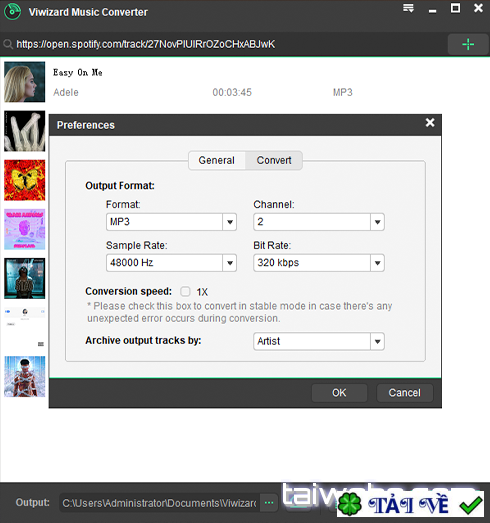Select the Easy On Me album thumbnail
490x523 pixels.
click(24, 82)
